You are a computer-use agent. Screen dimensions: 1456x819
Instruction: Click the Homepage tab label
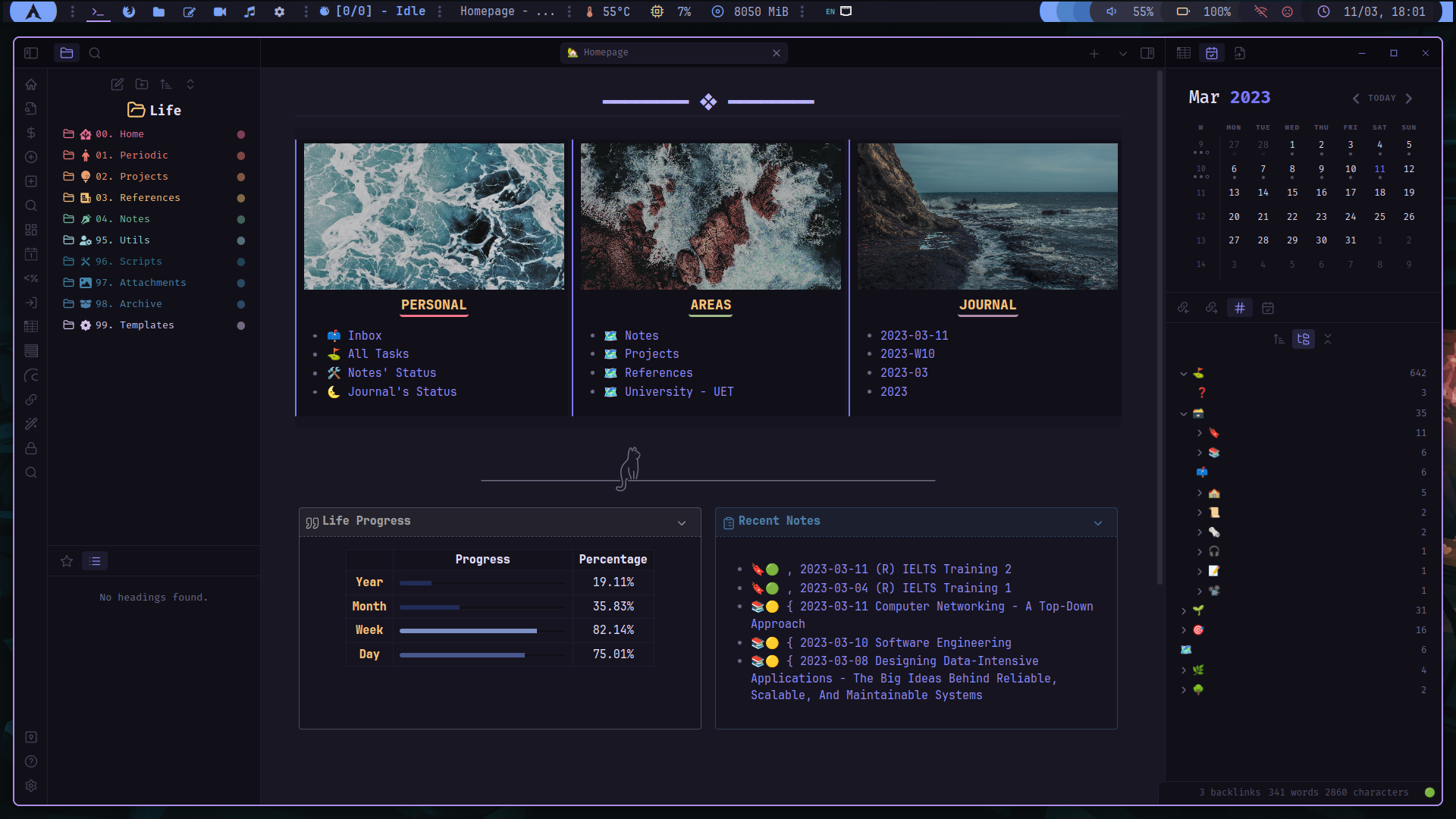[x=606, y=52]
